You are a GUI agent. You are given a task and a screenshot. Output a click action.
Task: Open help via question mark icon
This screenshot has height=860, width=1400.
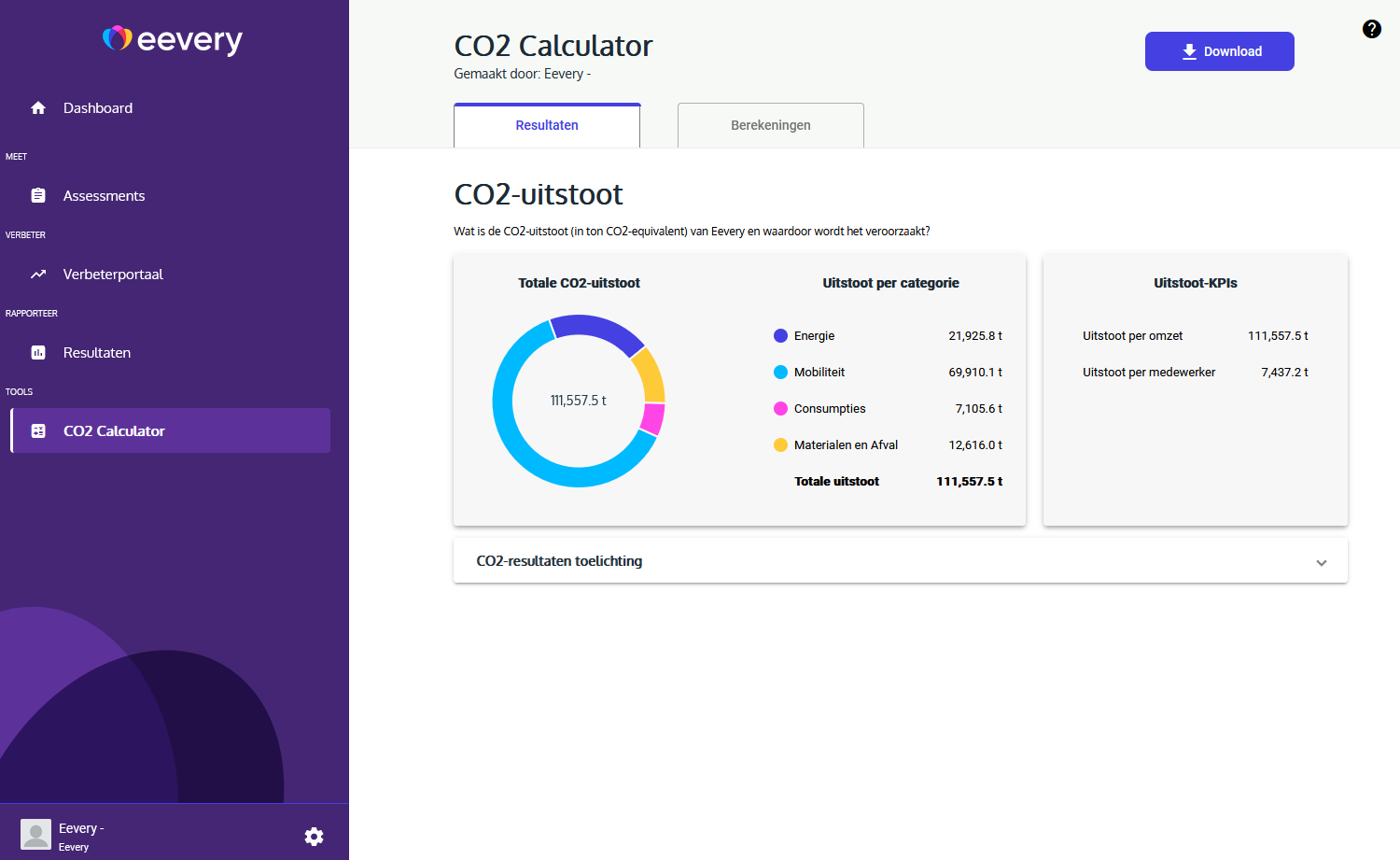1371,29
